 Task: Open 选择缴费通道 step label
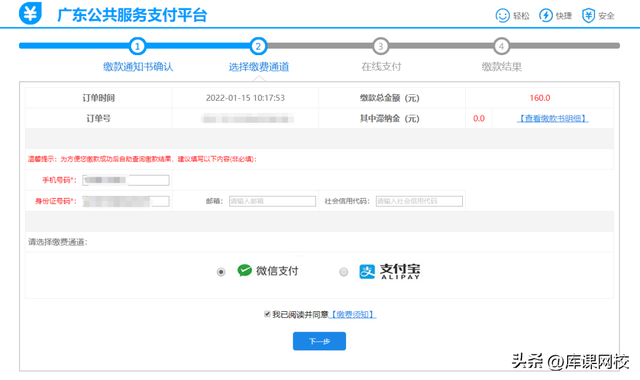click(x=259, y=67)
